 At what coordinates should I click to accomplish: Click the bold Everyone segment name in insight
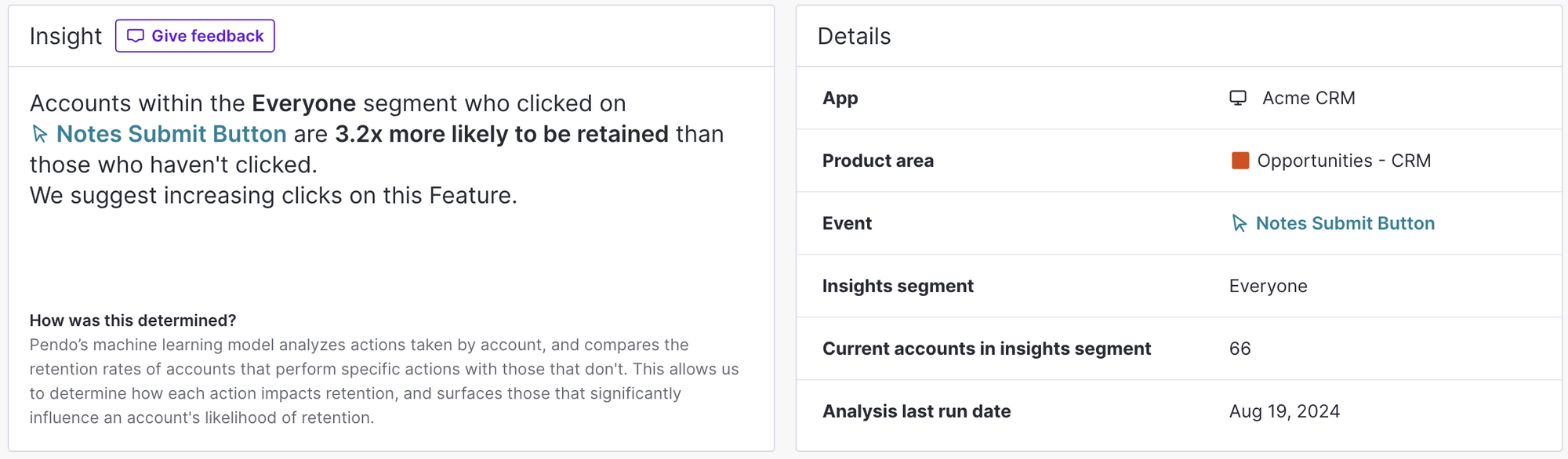[304, 103]
